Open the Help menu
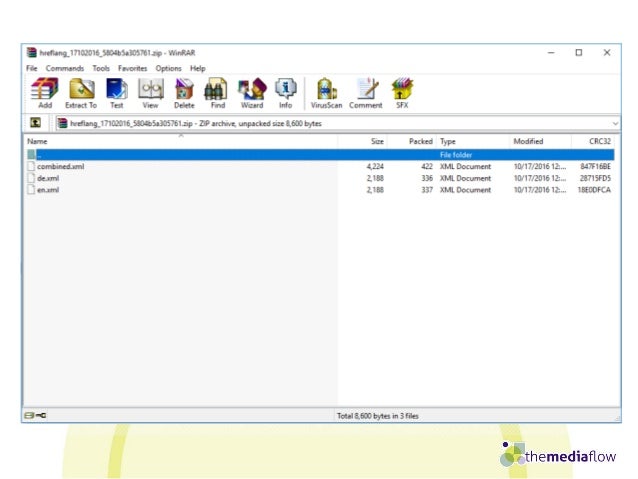638x479 pixels. pos(197,68)
